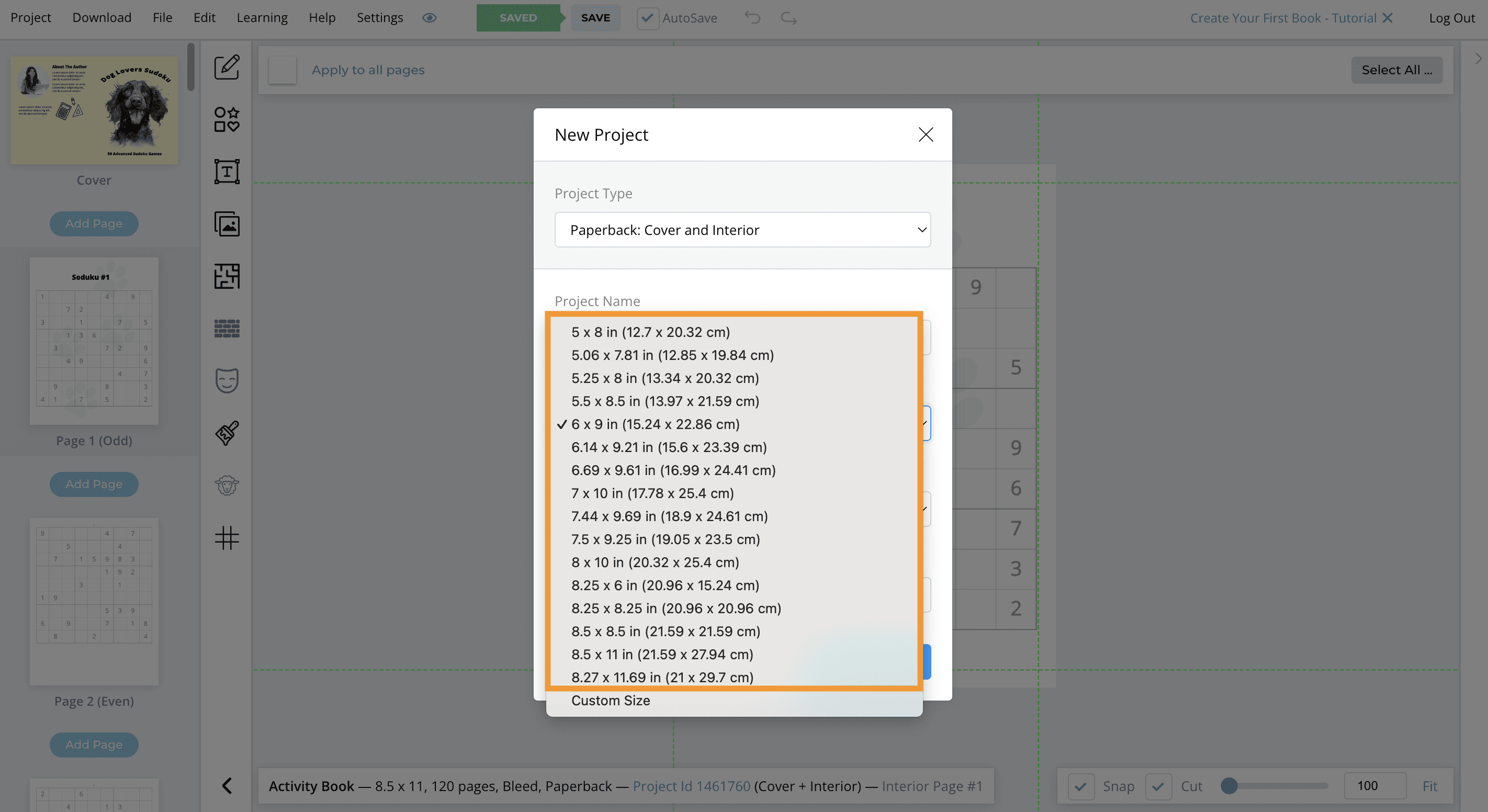
Task: Select the maze puzzle tool
Action: pyautogui.click(x=227, y=276)
